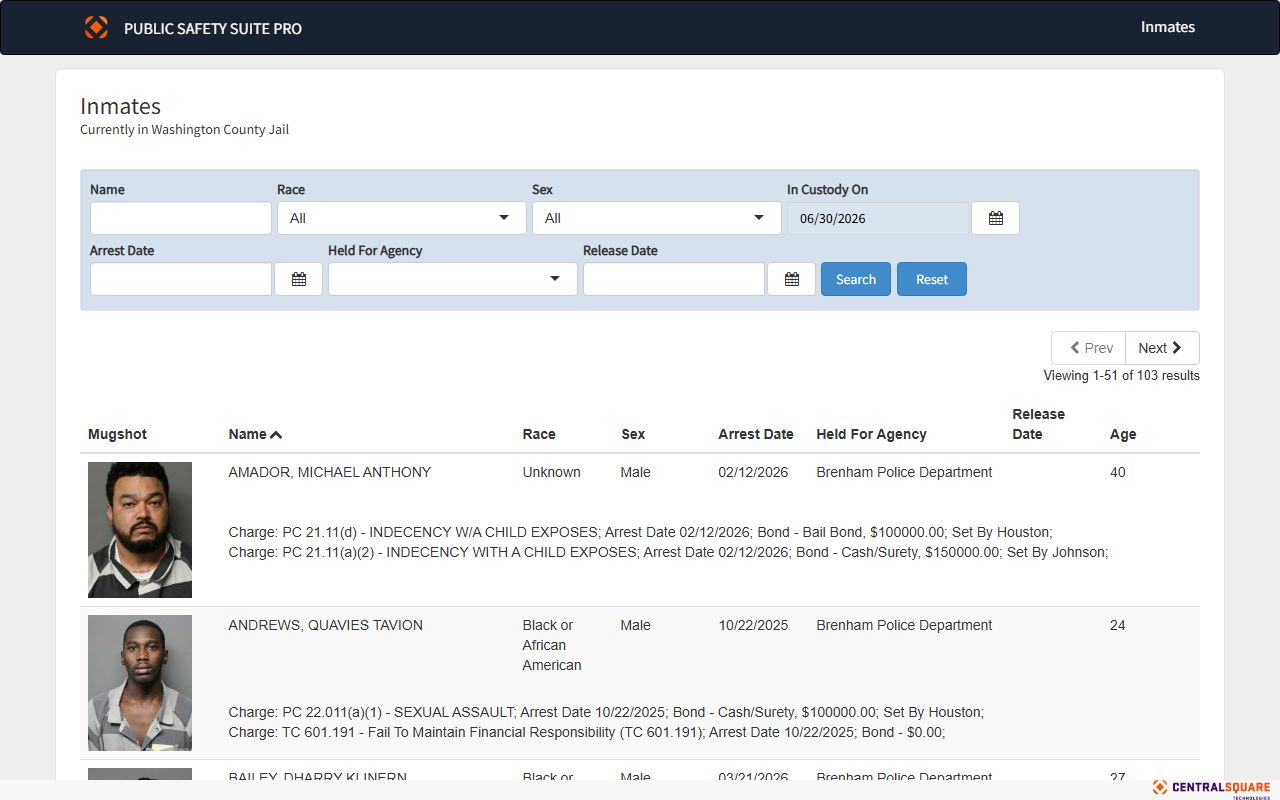Viewport: 1280px width, 800px height.
Task: Click the Mugshot column header
Action: [x=117, y=434]
